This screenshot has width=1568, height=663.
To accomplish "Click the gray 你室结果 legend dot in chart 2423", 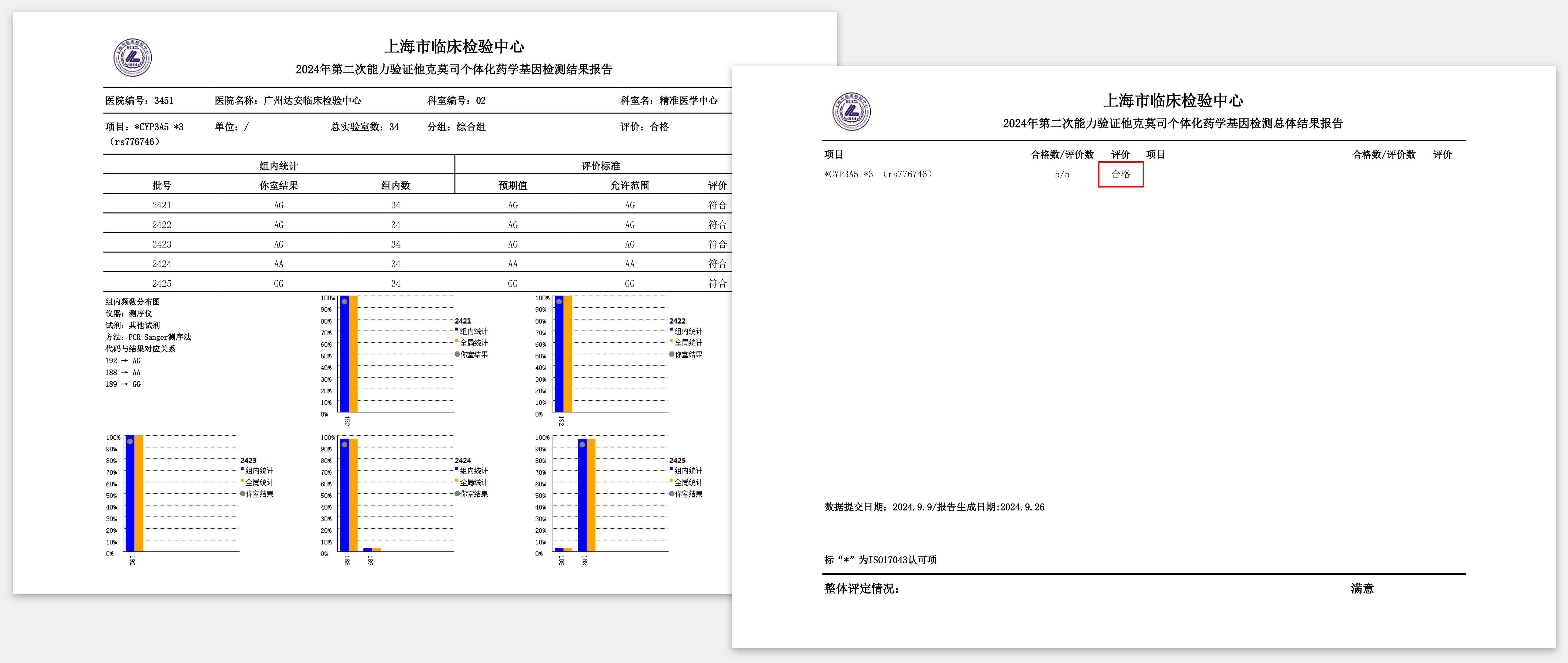I will [x=243, y=494].
